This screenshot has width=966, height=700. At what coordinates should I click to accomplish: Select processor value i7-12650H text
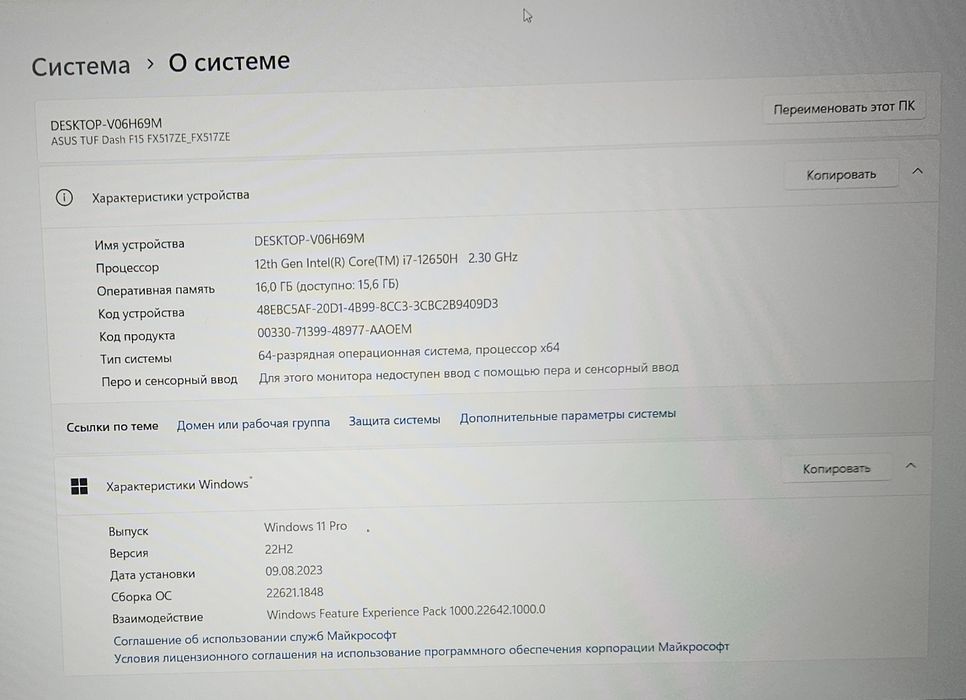[x=386, y=261]
